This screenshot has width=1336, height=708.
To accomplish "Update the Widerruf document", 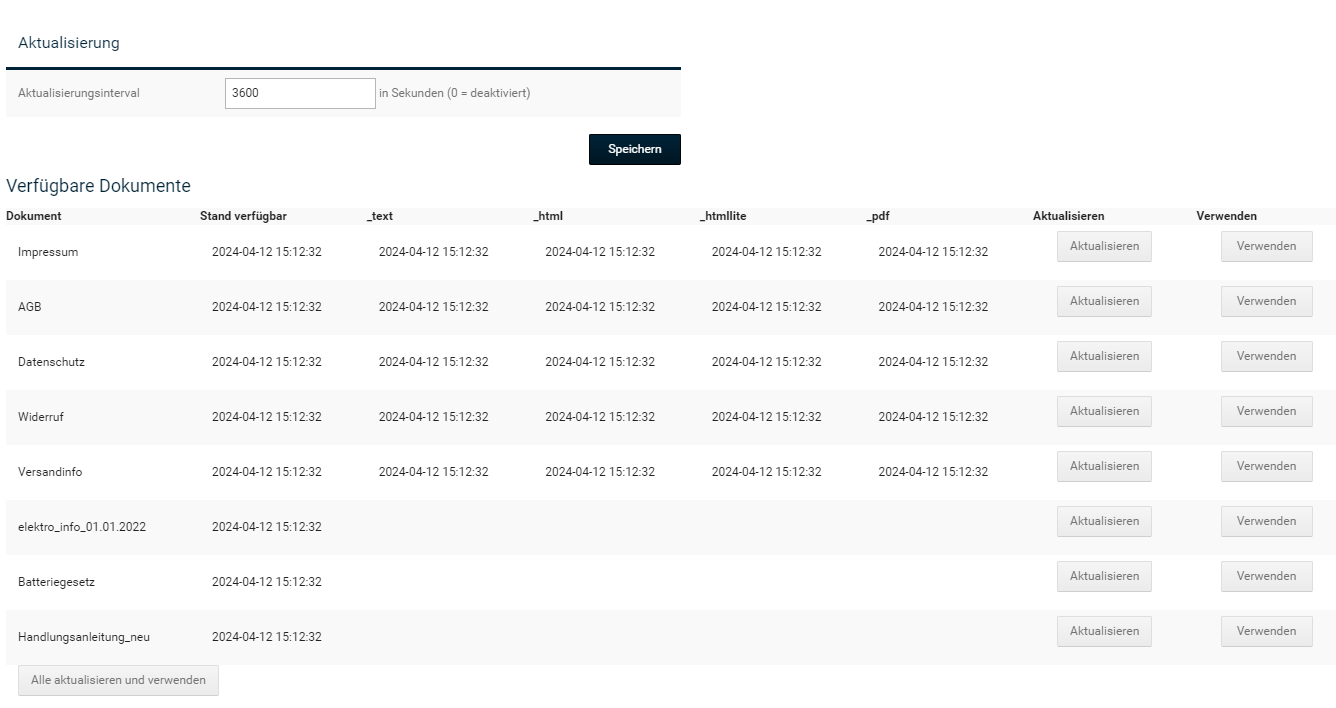I will click(x=1104, y=411).
